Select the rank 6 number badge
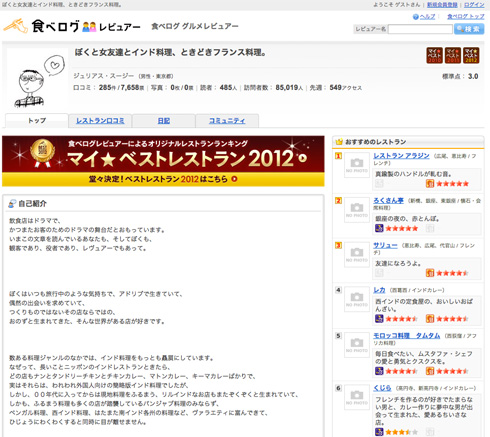Image resolution: width=490 pixels, height=437 pixels. pyautogui.click(x=338, y=388)
